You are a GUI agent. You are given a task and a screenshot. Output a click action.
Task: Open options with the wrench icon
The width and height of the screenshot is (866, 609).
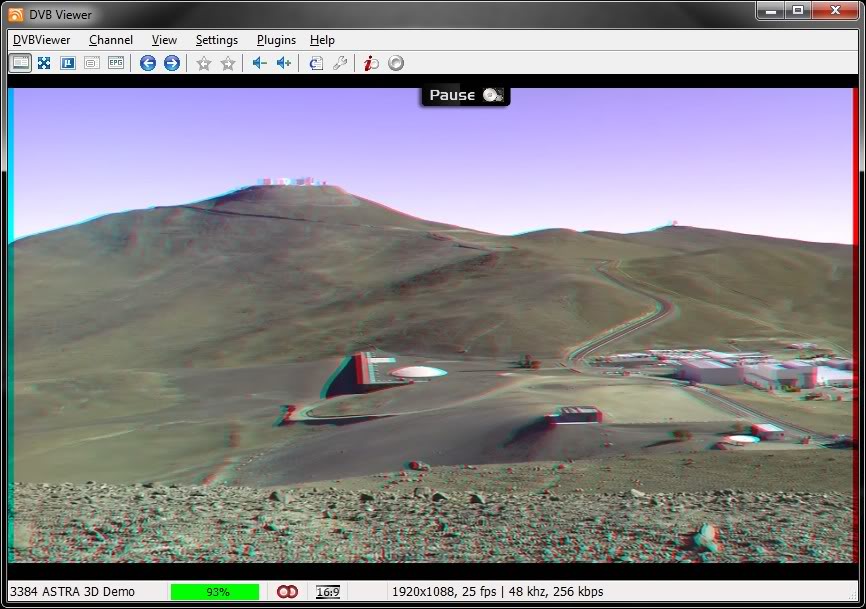point(340,63)
